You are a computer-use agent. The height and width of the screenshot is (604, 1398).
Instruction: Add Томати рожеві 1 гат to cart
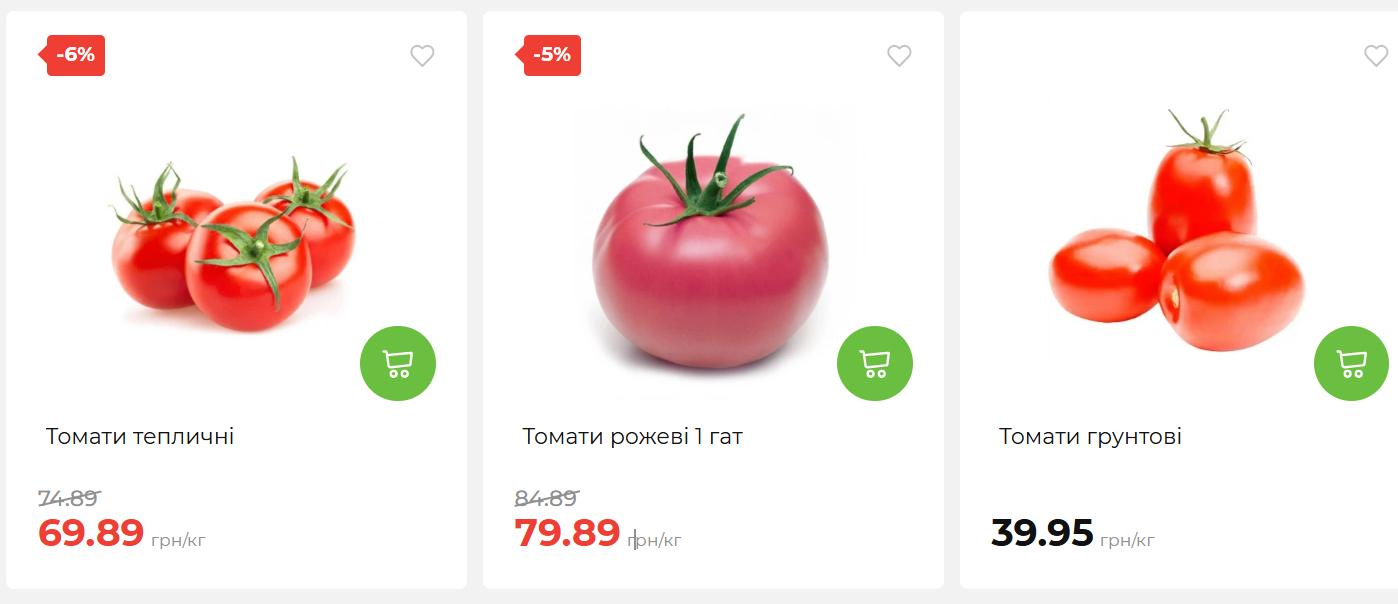875,363
